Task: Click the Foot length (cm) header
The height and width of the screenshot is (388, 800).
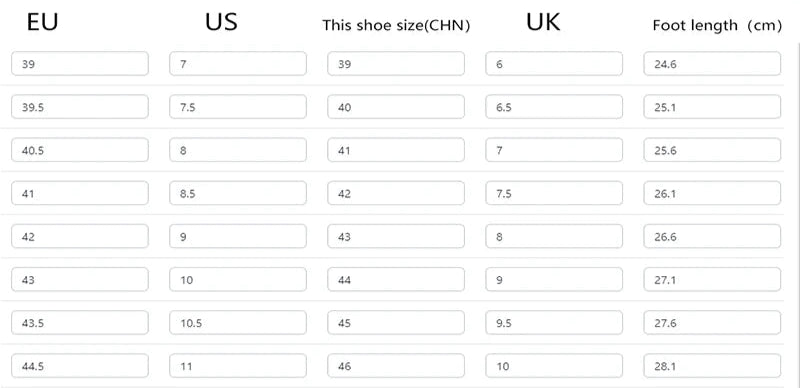Action: pyautogui.click(x=717, y=26)
